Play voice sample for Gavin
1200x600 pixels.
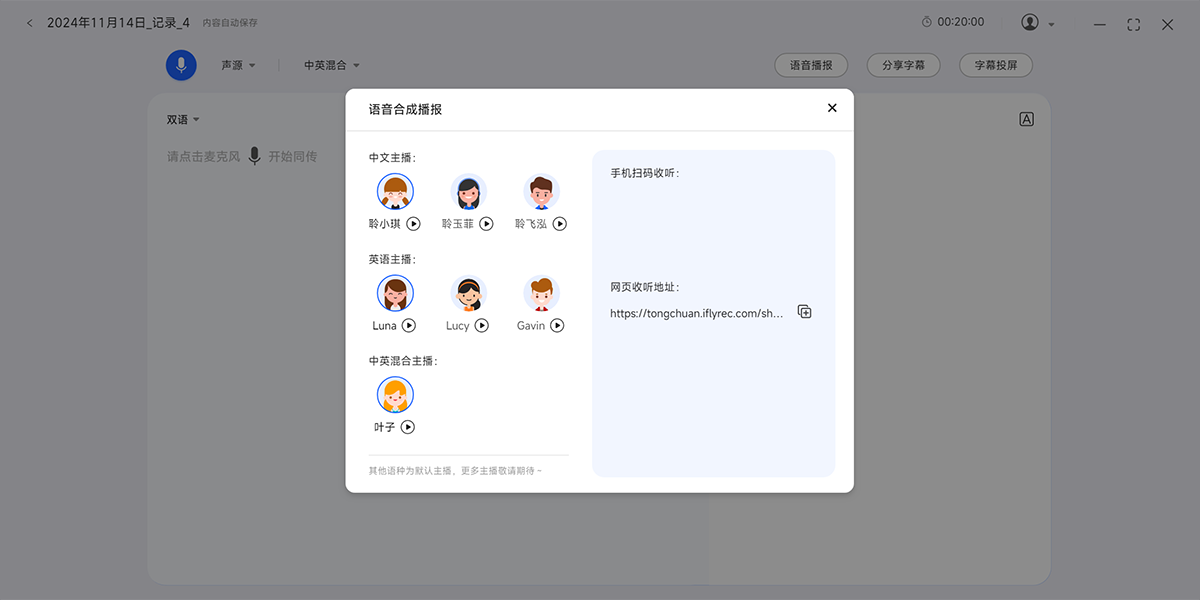click(557, 326)
